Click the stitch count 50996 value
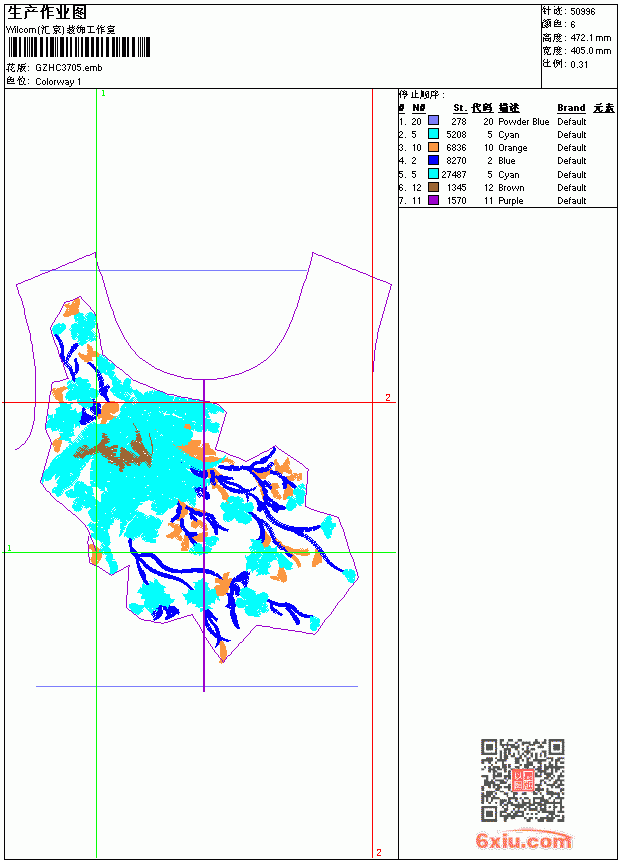The height and width of the screenshot is (860, 620). click(583, 12)
